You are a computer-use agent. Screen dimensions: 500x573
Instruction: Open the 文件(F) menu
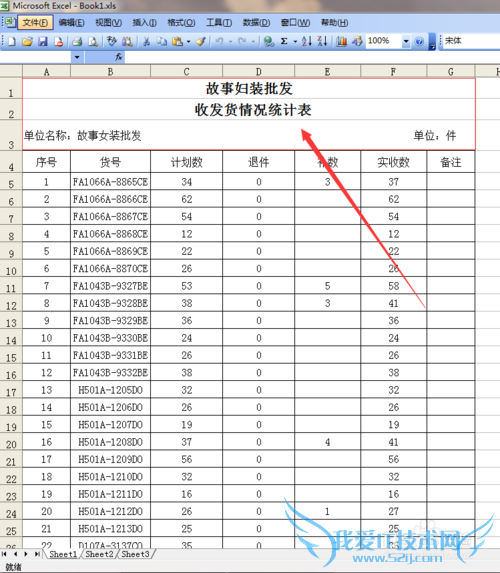(35, 23)
